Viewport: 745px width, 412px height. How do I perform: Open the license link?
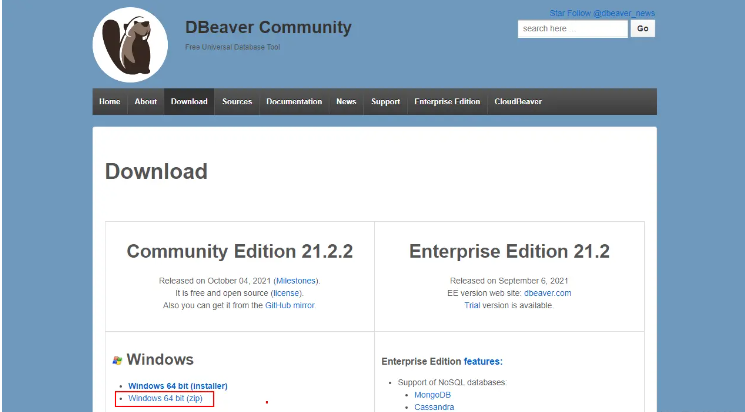click(287, 293)
